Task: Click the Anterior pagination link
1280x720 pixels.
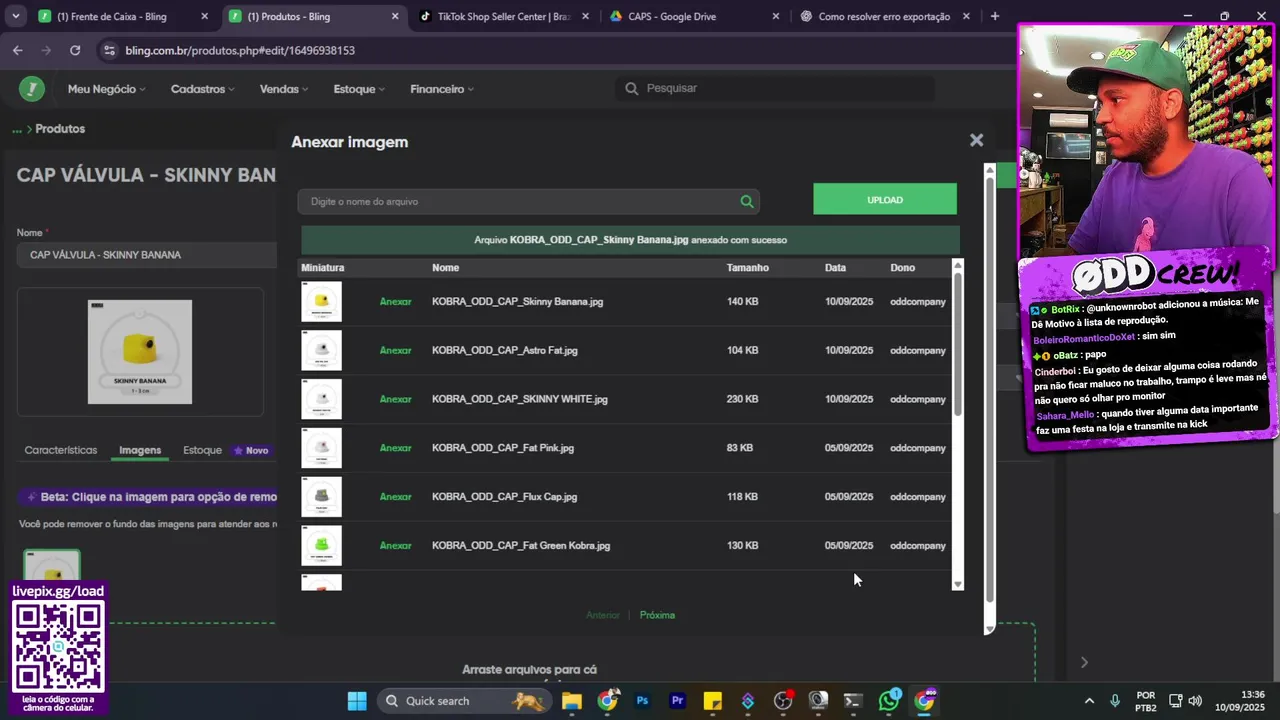Action: point(603,615)
